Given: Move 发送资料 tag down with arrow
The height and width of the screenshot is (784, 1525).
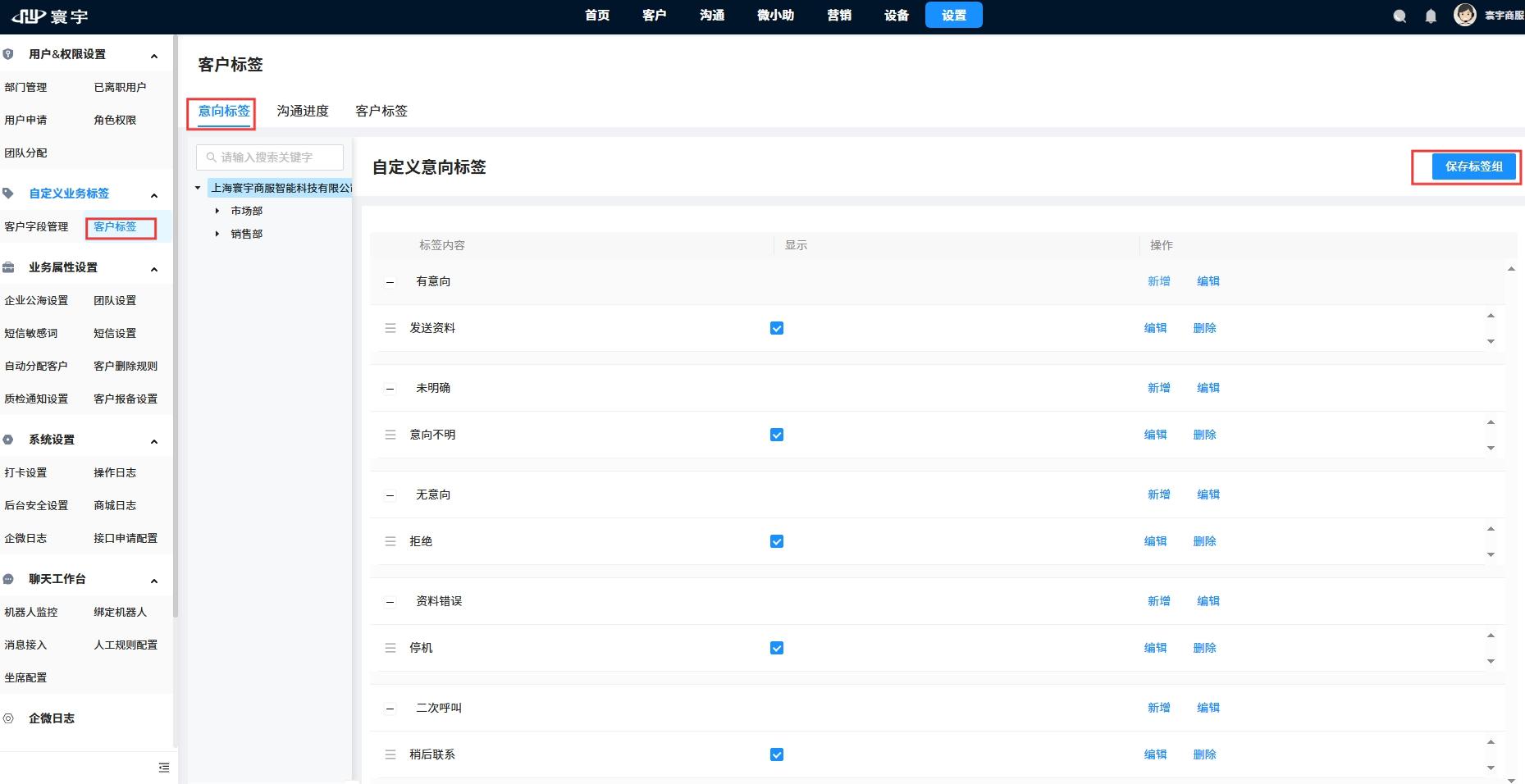Looking at the screenshot, I should tap(1491, 341).
